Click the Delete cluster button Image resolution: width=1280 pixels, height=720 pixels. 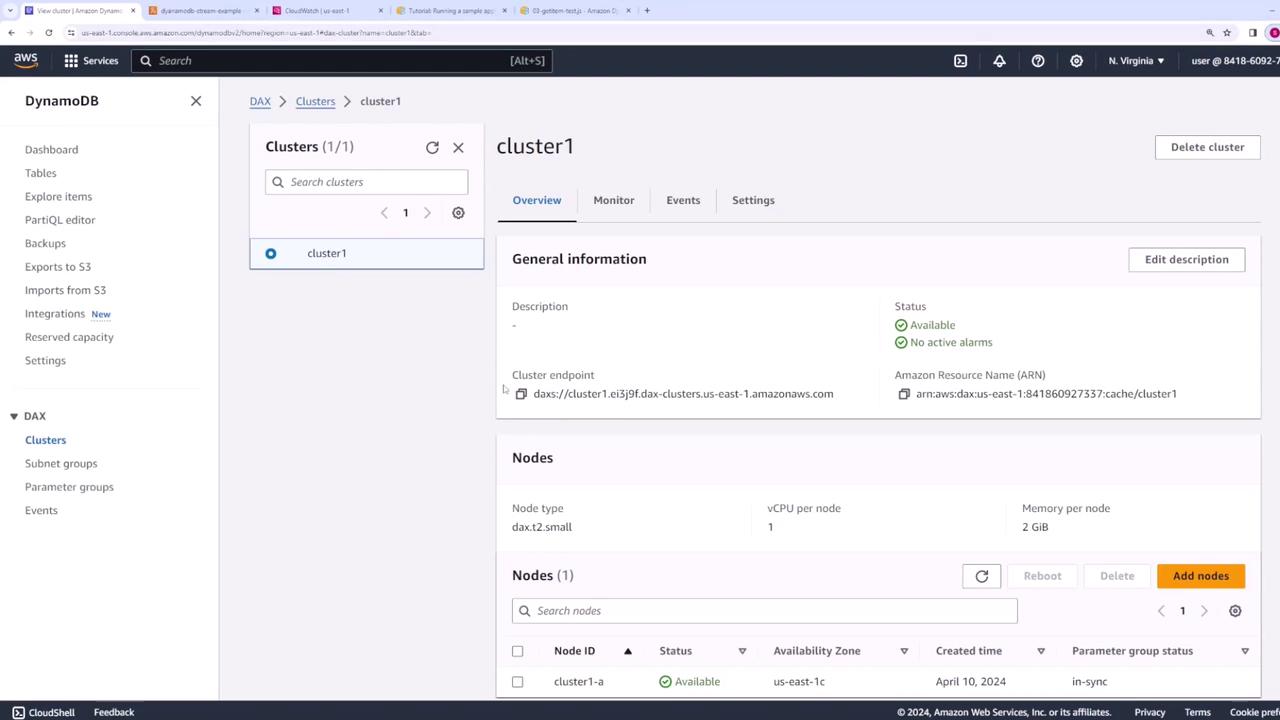pos(1207,147)
